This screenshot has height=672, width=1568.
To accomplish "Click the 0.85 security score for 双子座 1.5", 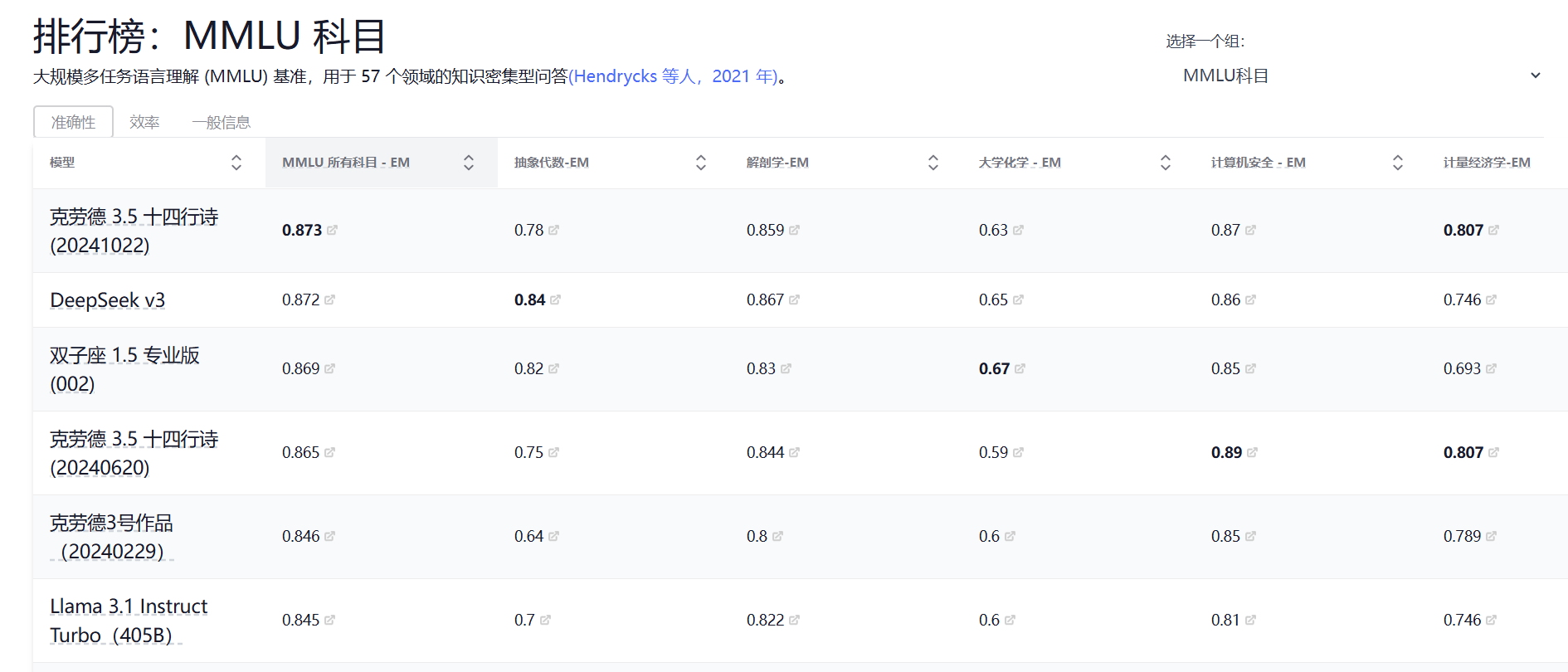I will pyautogui.click(x=1225, y=368).
